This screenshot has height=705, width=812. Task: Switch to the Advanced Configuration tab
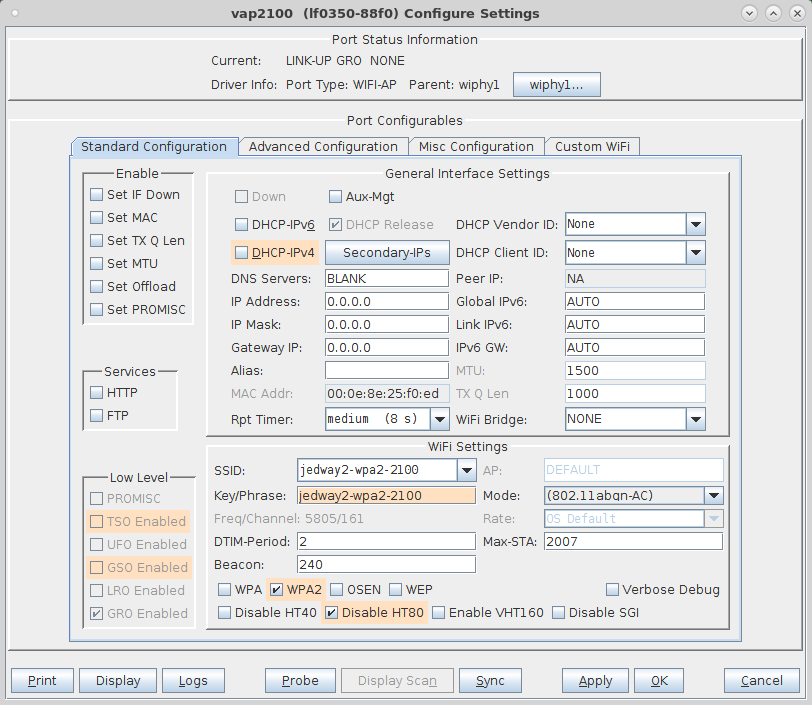point(323,147)
